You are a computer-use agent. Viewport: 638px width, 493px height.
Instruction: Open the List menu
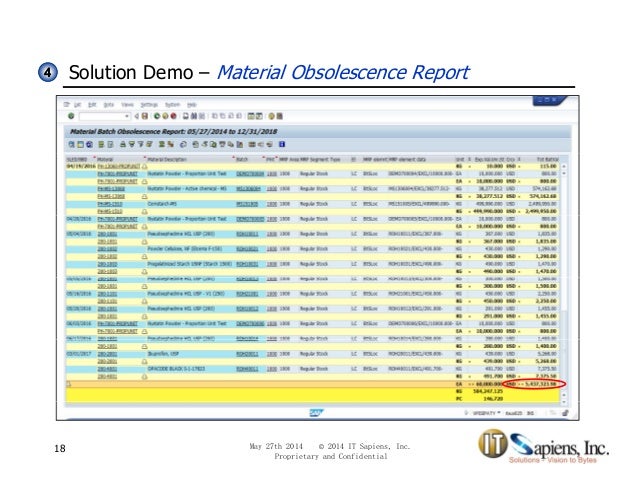tap(78, 105)
